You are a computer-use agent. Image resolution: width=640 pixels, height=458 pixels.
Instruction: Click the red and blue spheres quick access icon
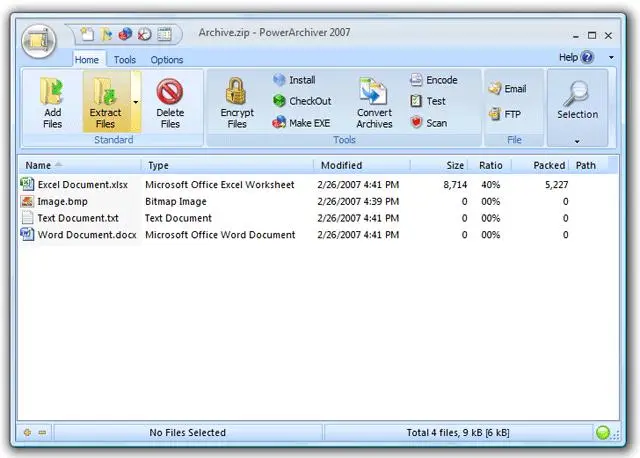pos(125,34)
